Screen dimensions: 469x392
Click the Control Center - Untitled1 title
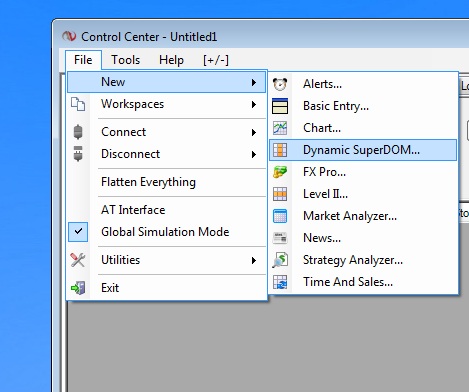(x=149, y=37)
